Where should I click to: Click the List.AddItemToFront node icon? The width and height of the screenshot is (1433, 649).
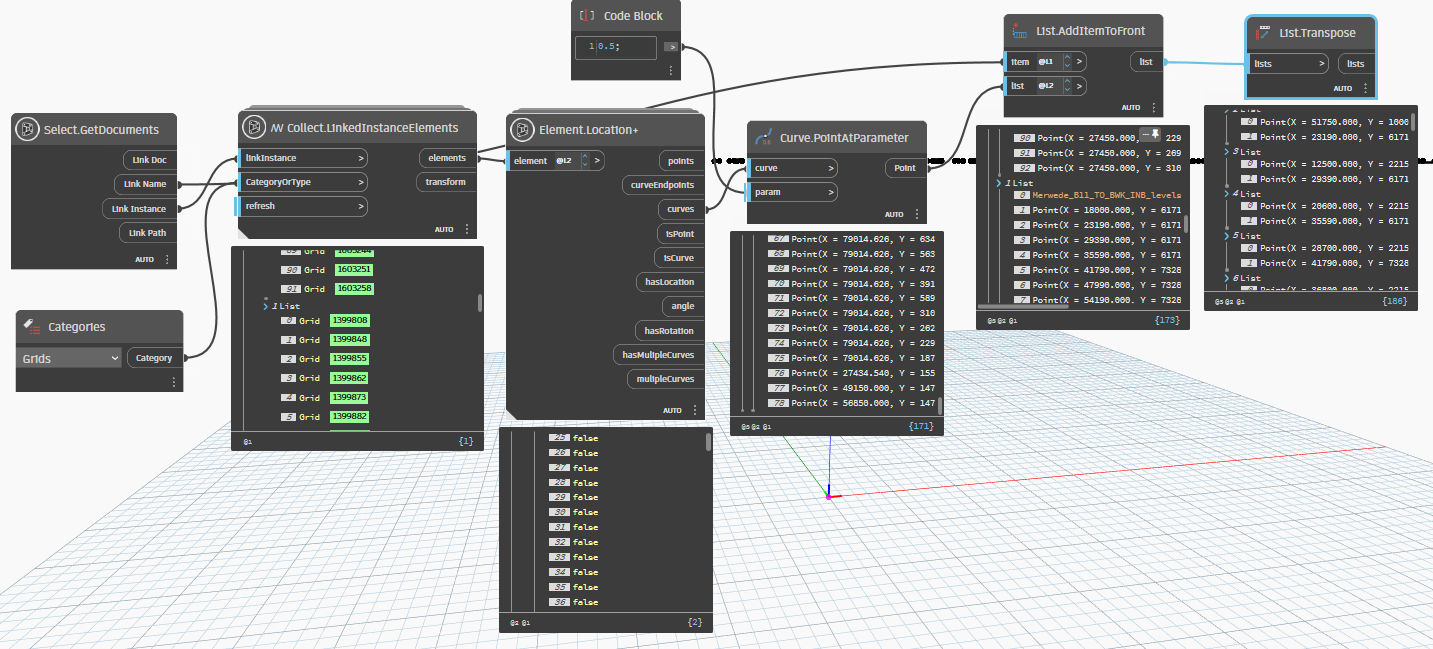pyautogui.click(x=1020, y=31)
